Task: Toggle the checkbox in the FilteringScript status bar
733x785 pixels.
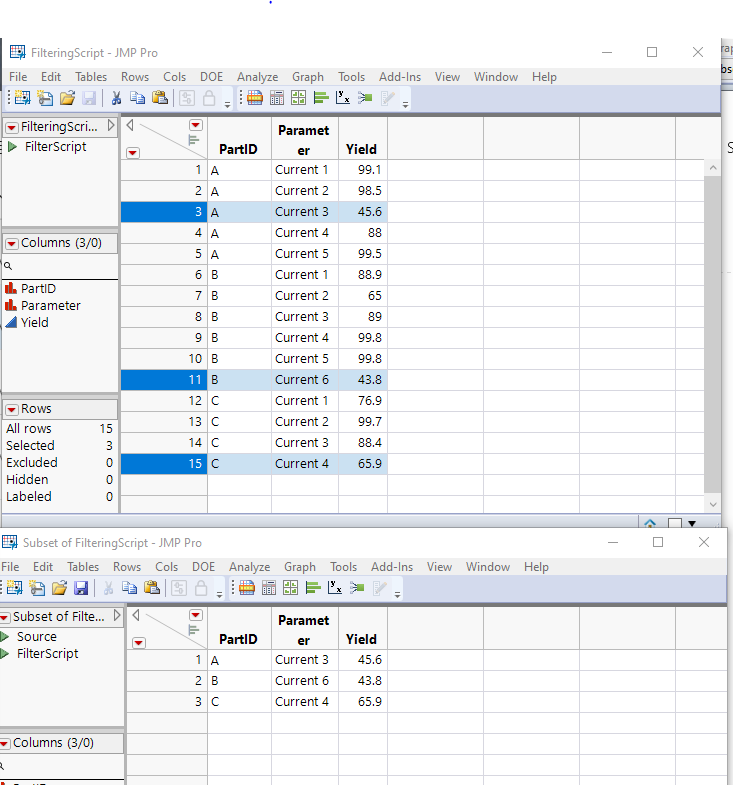Action: 675,524
